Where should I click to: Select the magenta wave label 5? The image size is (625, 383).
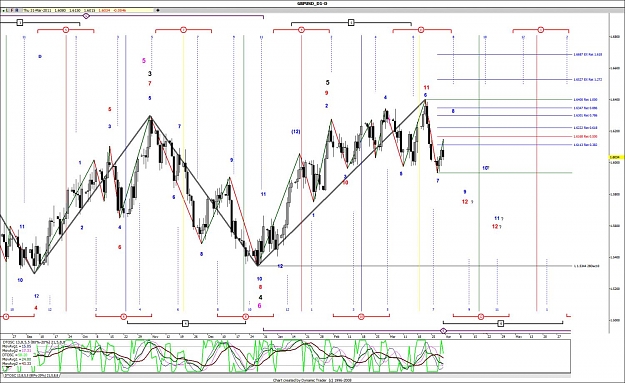(x=144, y=61)
